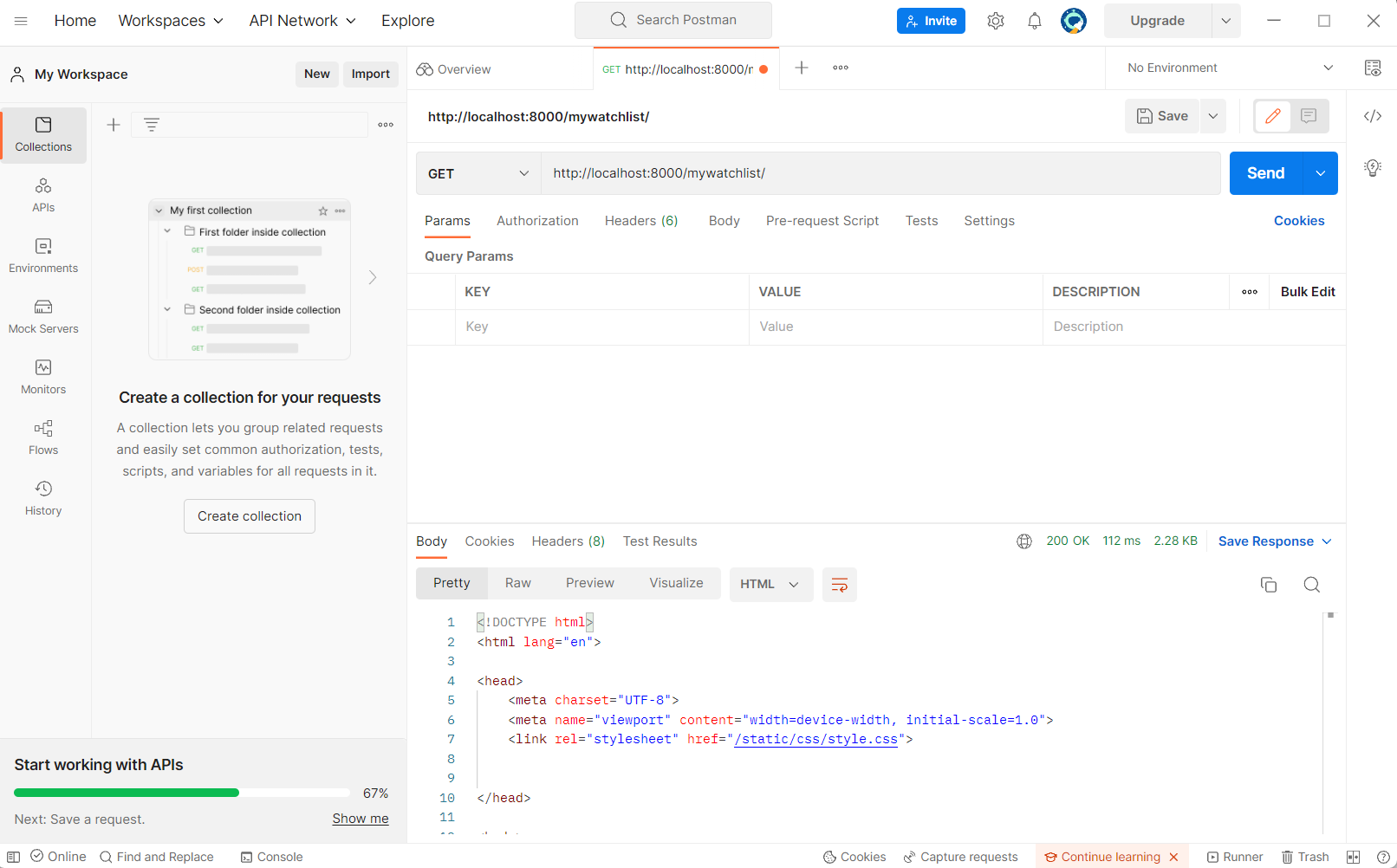The image size is (1397, 868).
Task: Open the API Network menu
Action: pyautogui.click(x=302, y=20)
